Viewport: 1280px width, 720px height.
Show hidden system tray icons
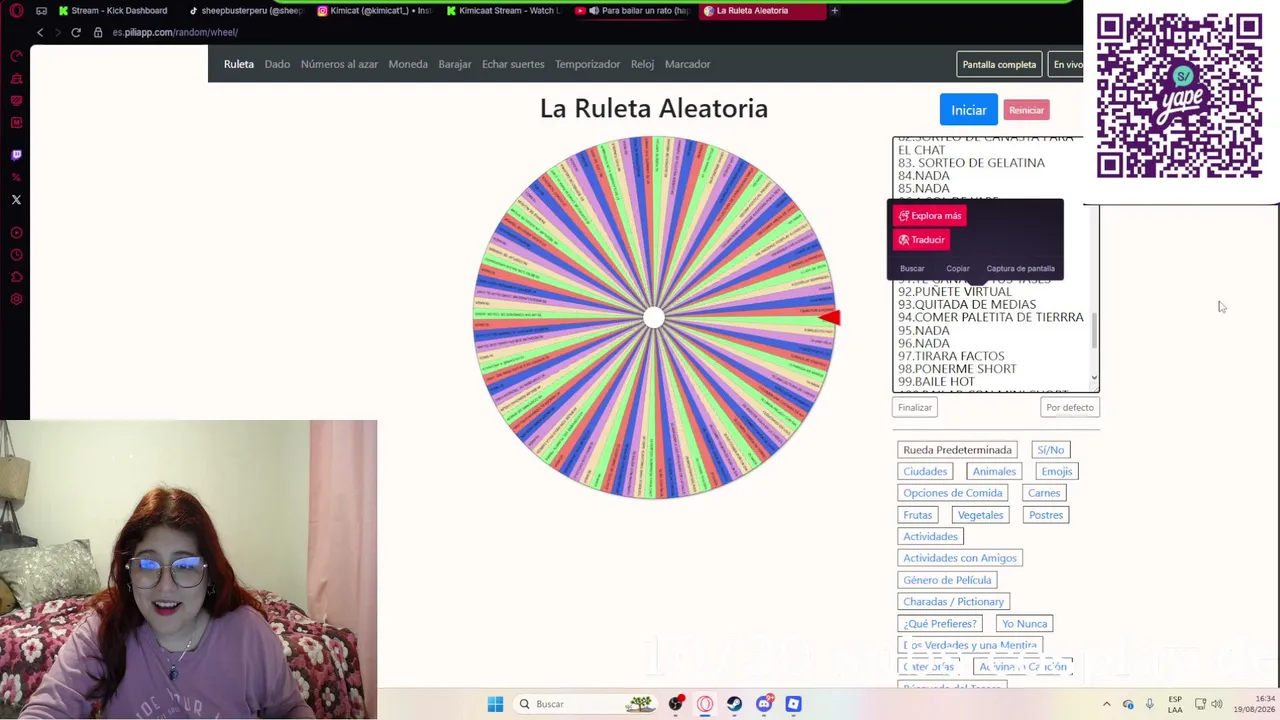[x=1106, y=704]
